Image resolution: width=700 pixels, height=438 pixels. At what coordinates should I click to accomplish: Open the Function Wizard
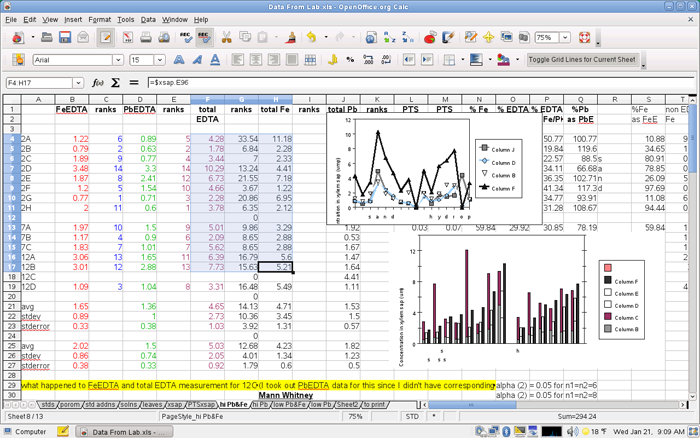[99, 82]
